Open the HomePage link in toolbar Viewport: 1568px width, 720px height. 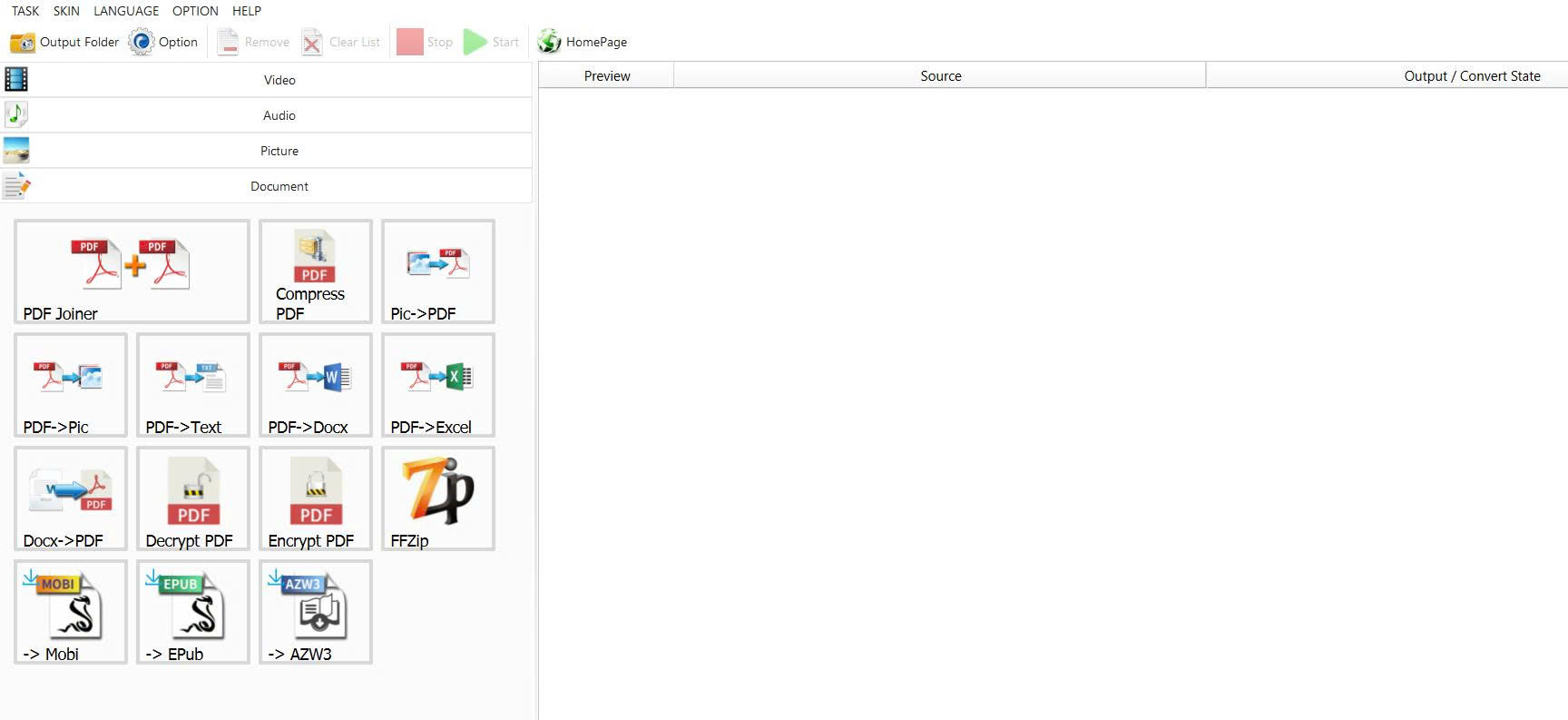(x=583, y=42)
